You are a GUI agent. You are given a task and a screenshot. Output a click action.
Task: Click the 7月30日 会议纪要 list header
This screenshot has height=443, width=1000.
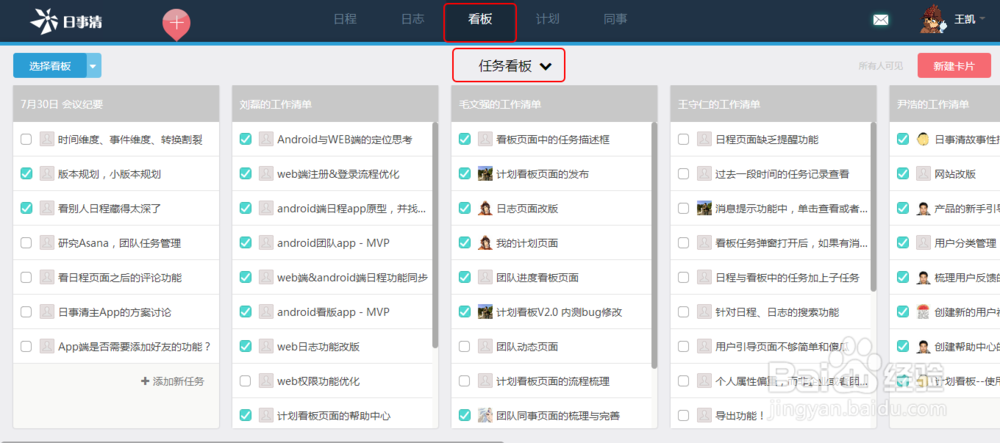click(116, 104)
